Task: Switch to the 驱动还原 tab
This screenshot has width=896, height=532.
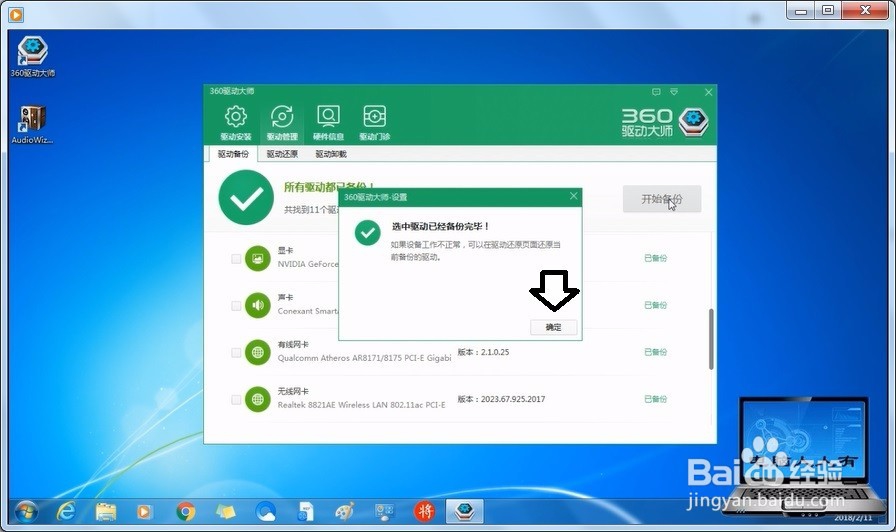Action: (x=282, y=154)
